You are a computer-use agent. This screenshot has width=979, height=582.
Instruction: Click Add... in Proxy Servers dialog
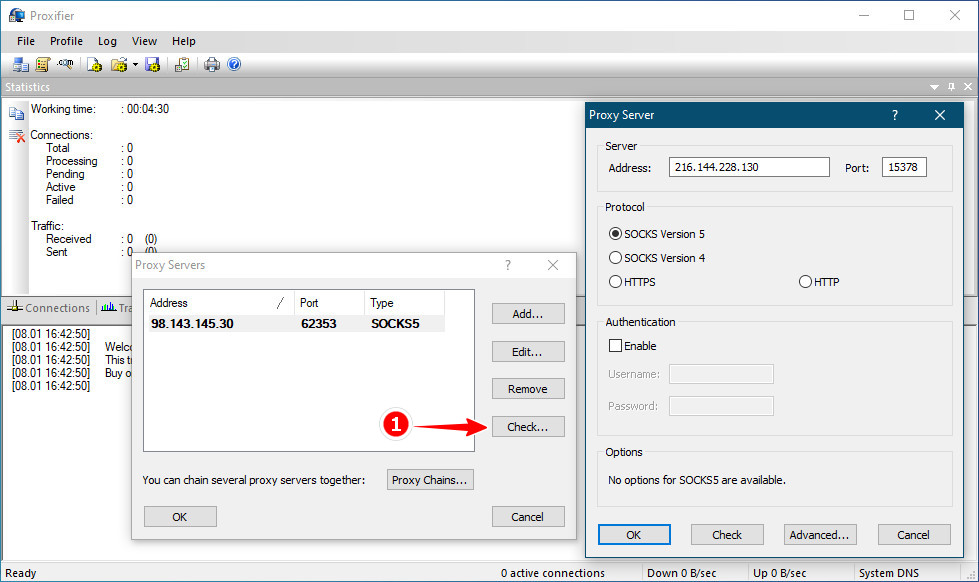point(528,313)
